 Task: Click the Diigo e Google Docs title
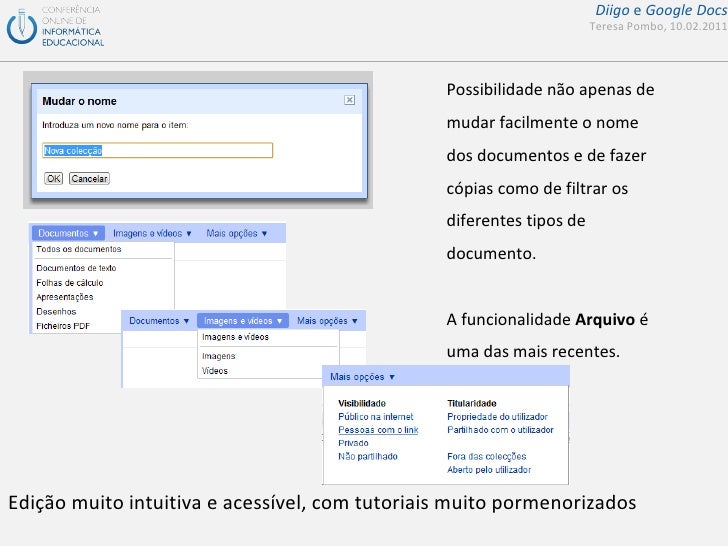661,10
